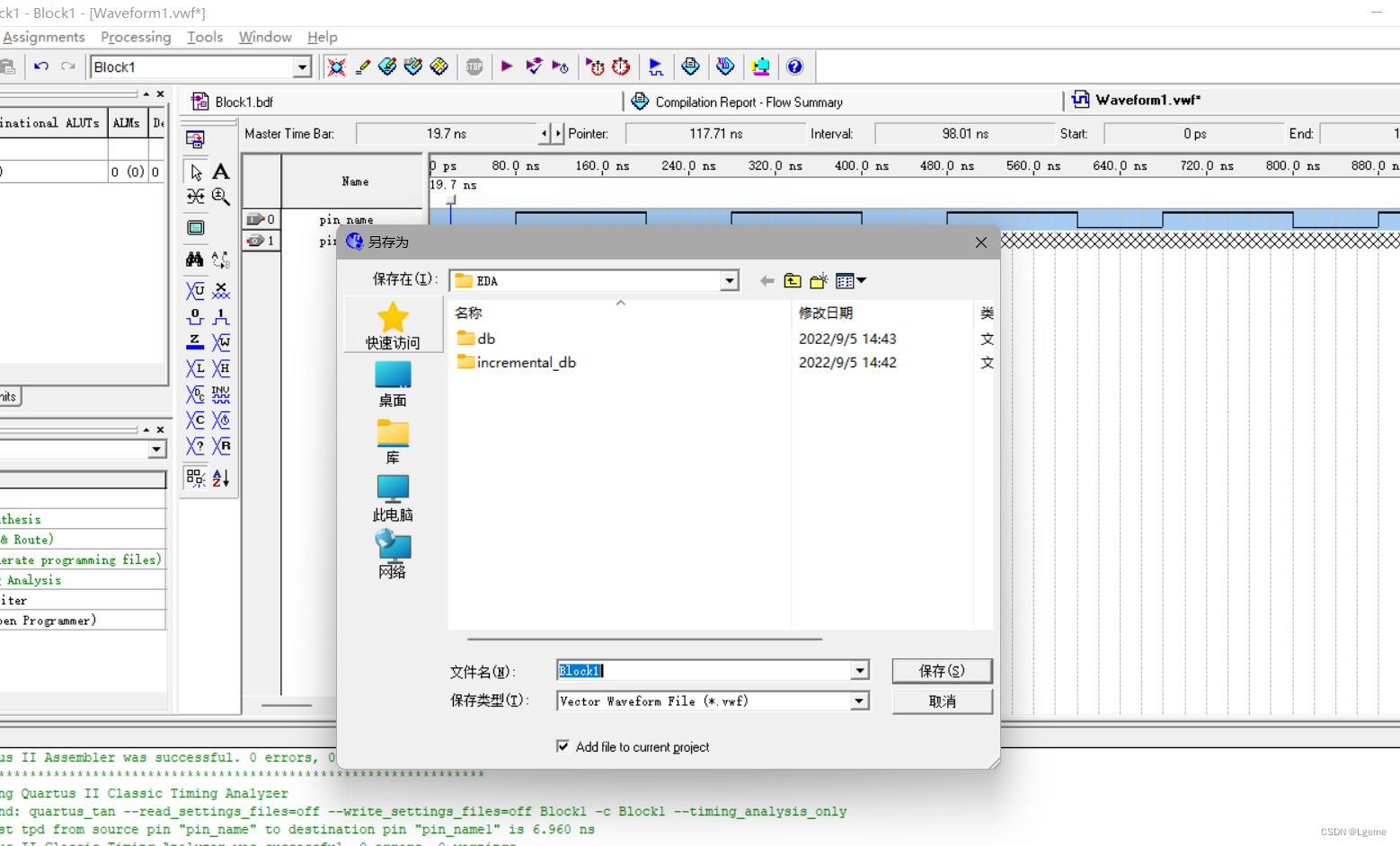Switch to the Compilation Report Flow Summary tab
Viewport: 1400px width, 846px height.
click(748, 101)
